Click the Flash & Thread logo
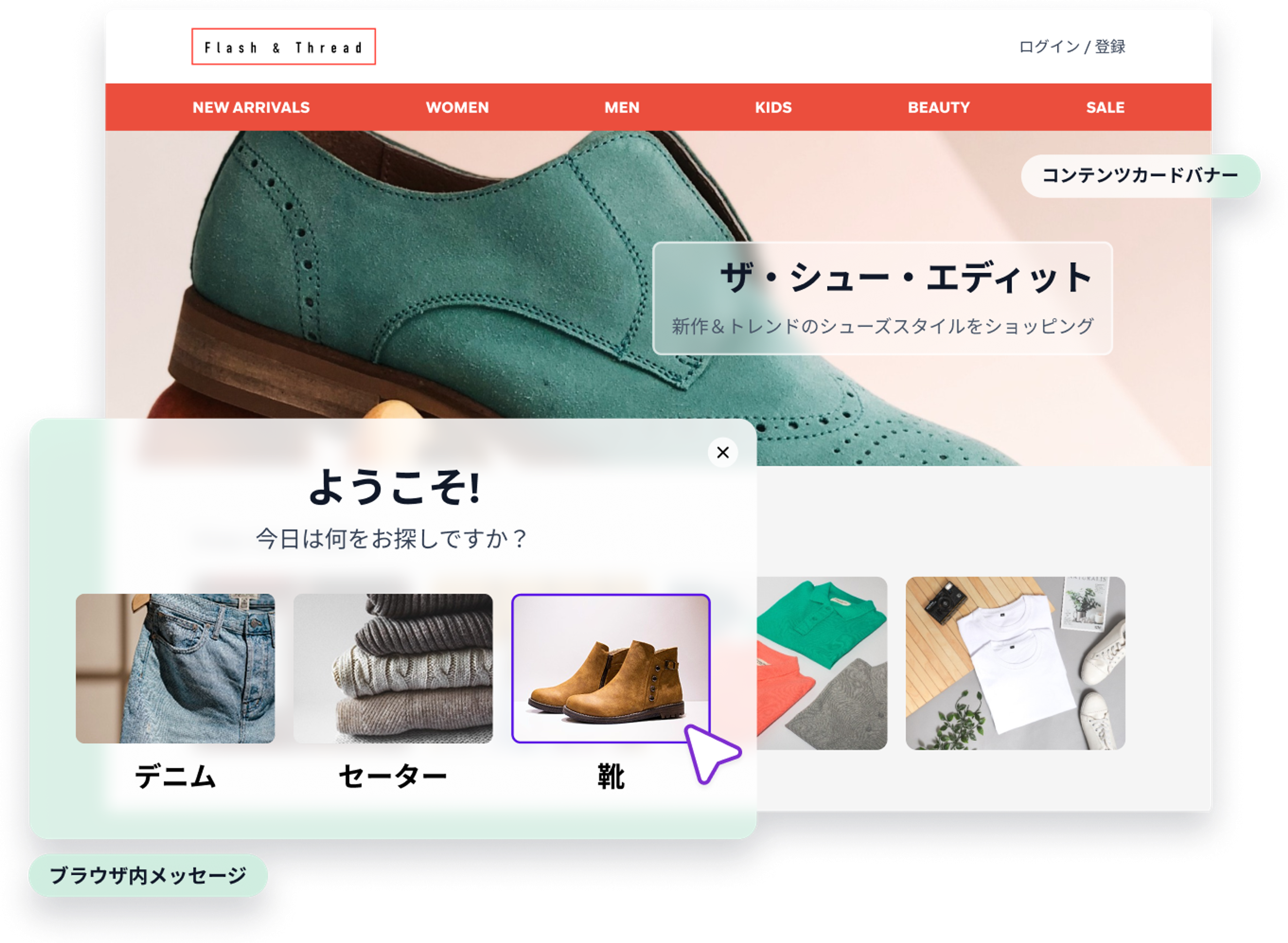This screenshot has width=1288, height=943. point(283,47)
